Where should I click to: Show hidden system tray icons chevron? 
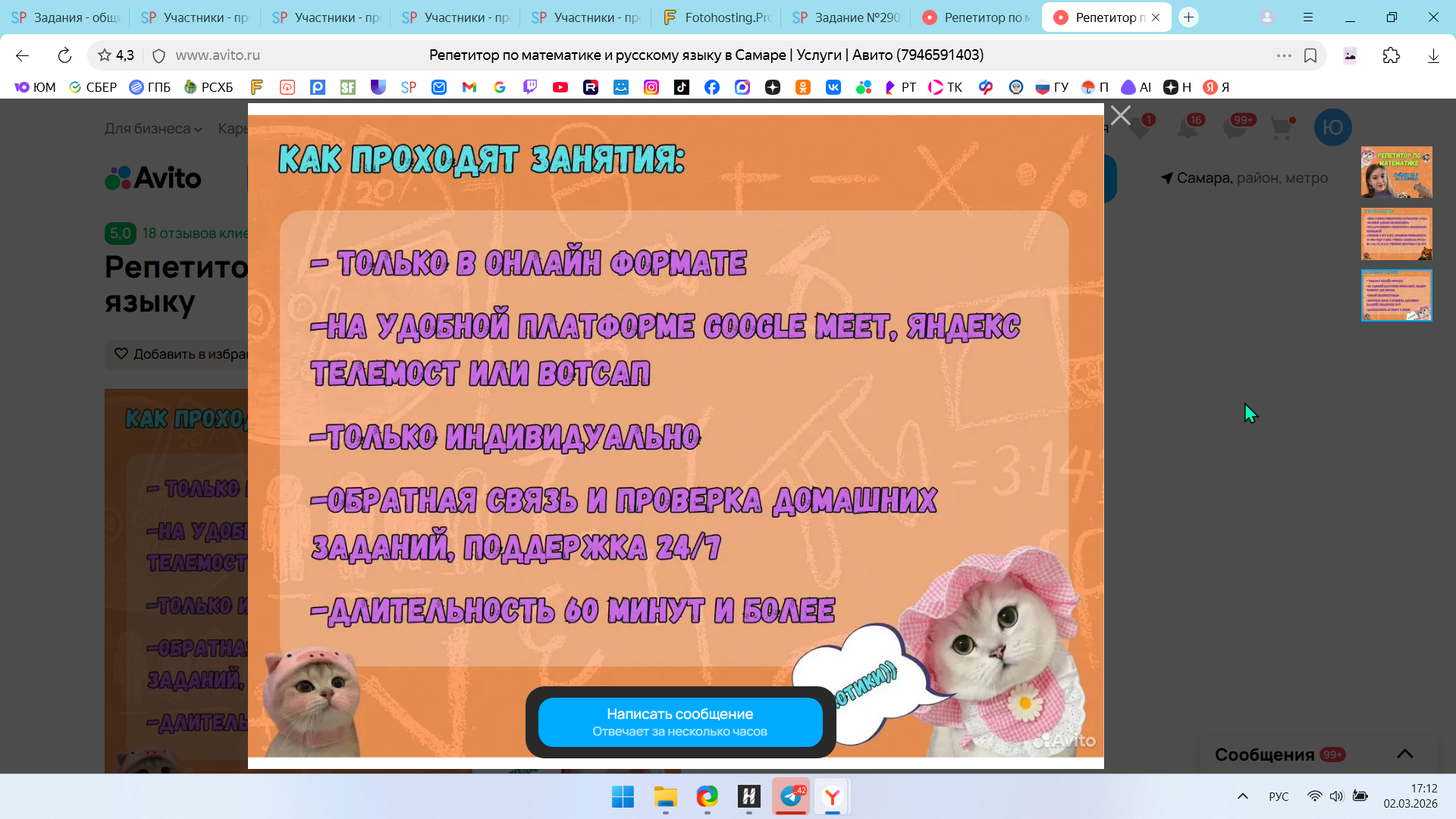1242,796
